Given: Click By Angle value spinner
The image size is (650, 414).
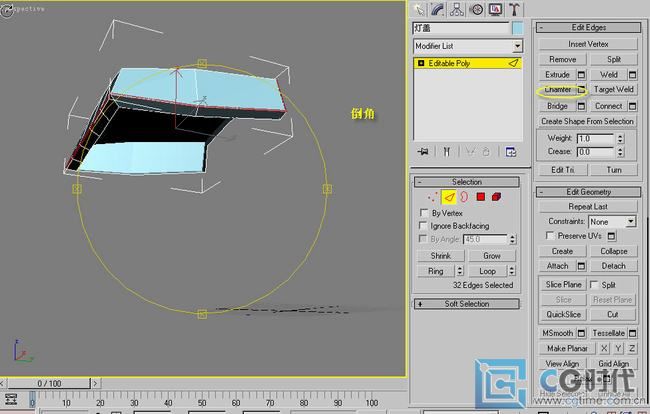Looking at the screenshot, I should (513, 239).
